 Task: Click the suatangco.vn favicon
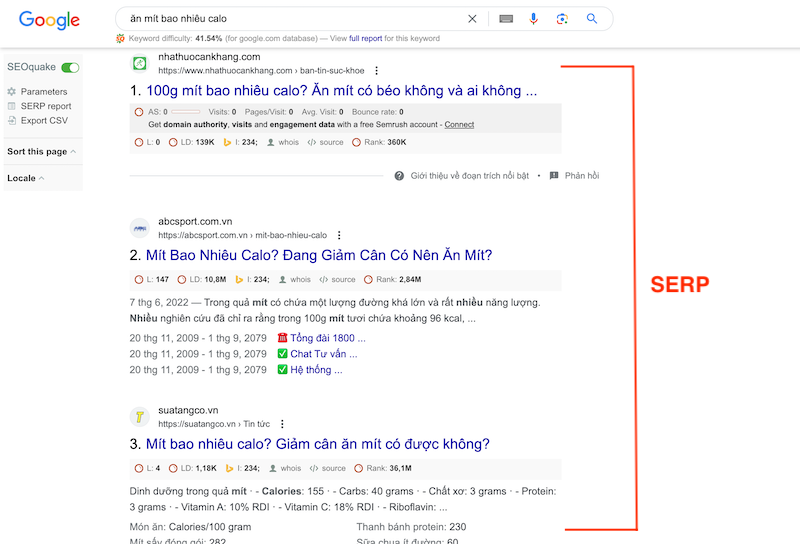[x=139, y=417]
